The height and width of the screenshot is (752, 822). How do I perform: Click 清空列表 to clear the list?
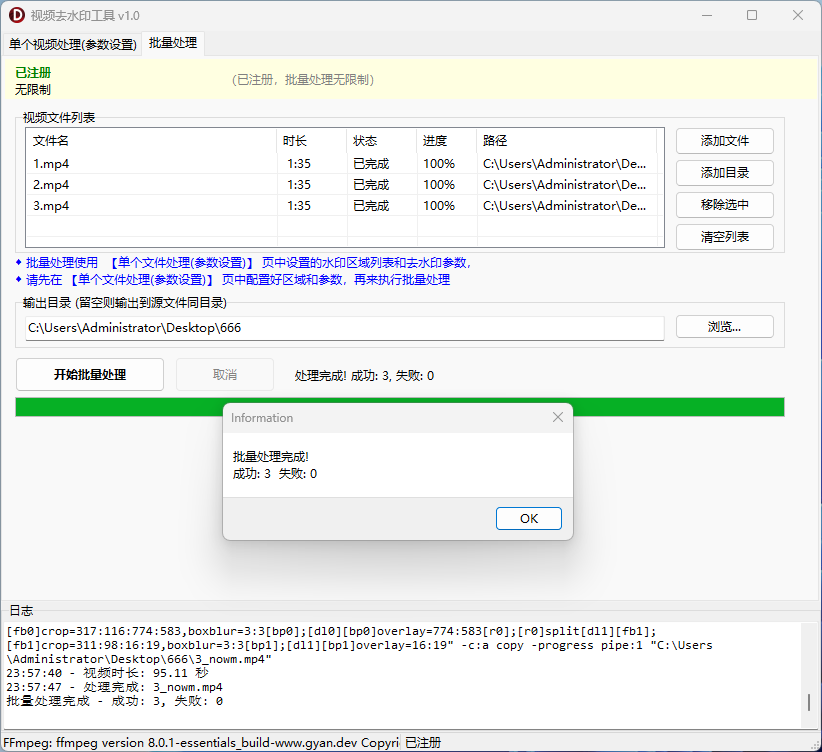click(x=724, y=237)
